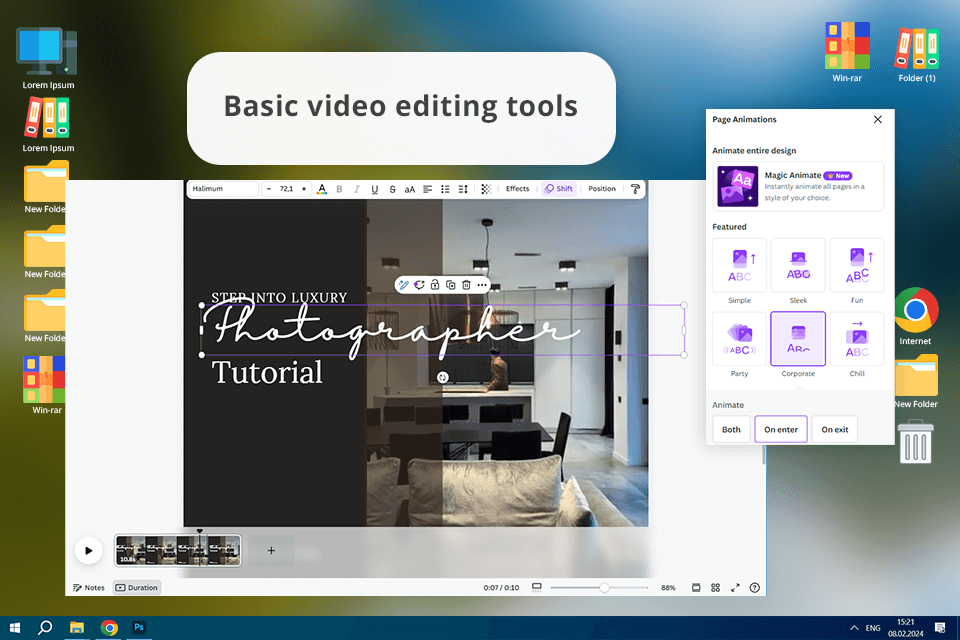Image resolution: width=960 pixels, height=640 pixels.
Task: Open the grid view icon
Action: coord(716,587)
